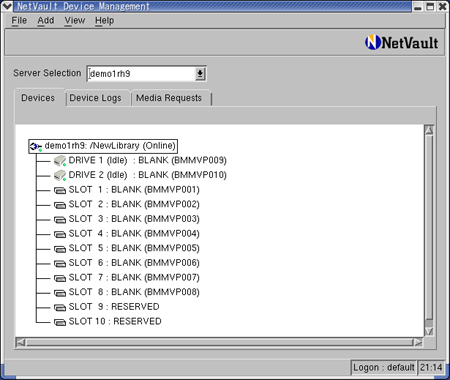Click the SLOT 6 slot icon
450x380 pixels.
pyautogui.click(x=60, y=264)
